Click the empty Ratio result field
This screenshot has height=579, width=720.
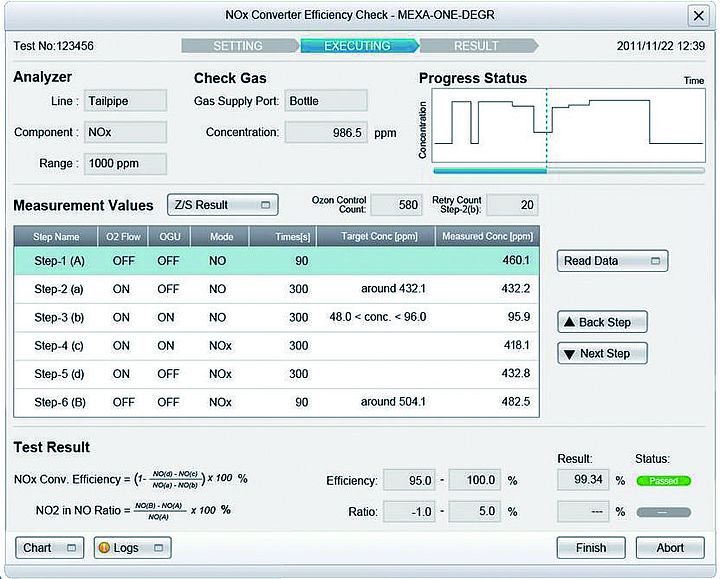(583, 512)
